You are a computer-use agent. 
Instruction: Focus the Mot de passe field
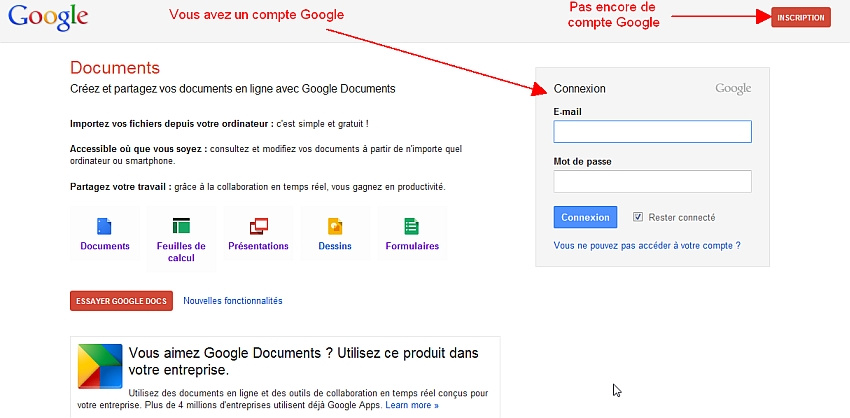[653, 182]
